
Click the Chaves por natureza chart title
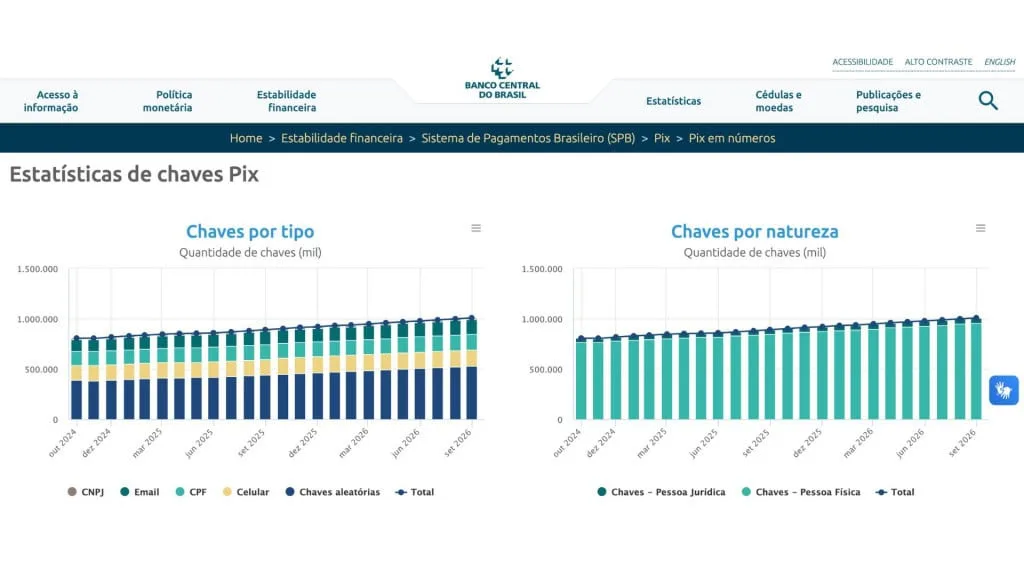[755, 231]
